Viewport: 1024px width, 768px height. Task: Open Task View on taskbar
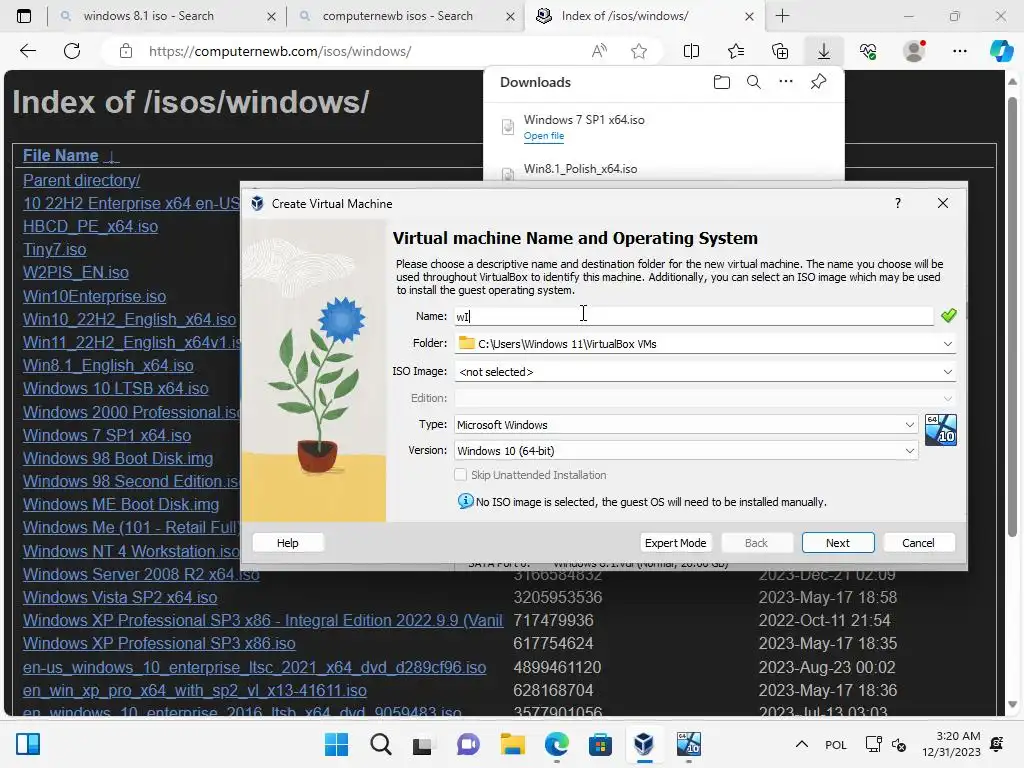pos(423,744)
